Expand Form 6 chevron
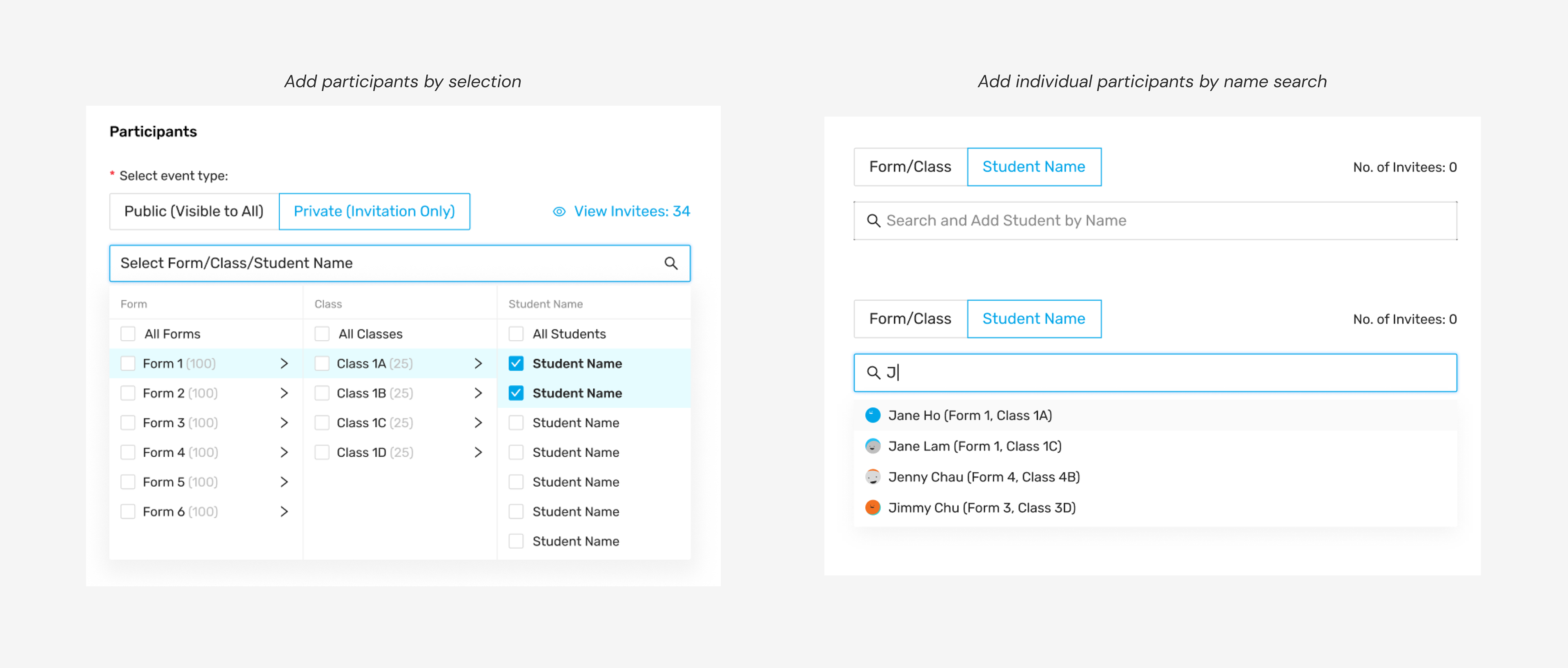Image resolution: width=1568 pixels, height=668 pixels. point(284,512)
